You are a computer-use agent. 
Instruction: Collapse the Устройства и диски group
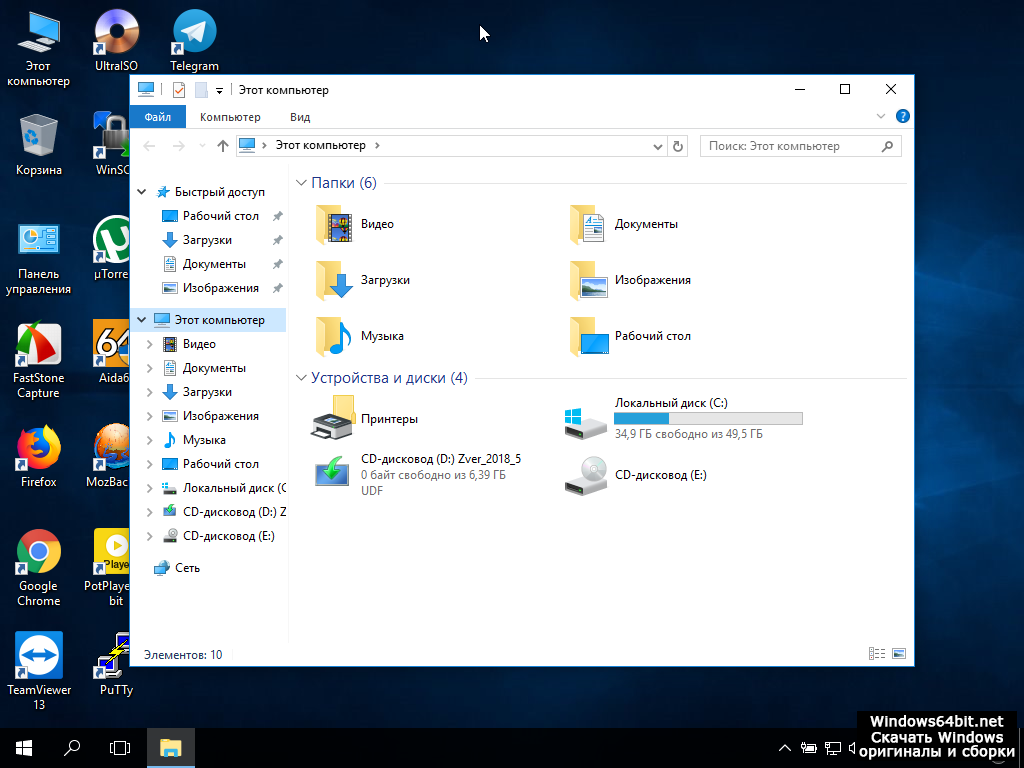[x=302, y=378]
